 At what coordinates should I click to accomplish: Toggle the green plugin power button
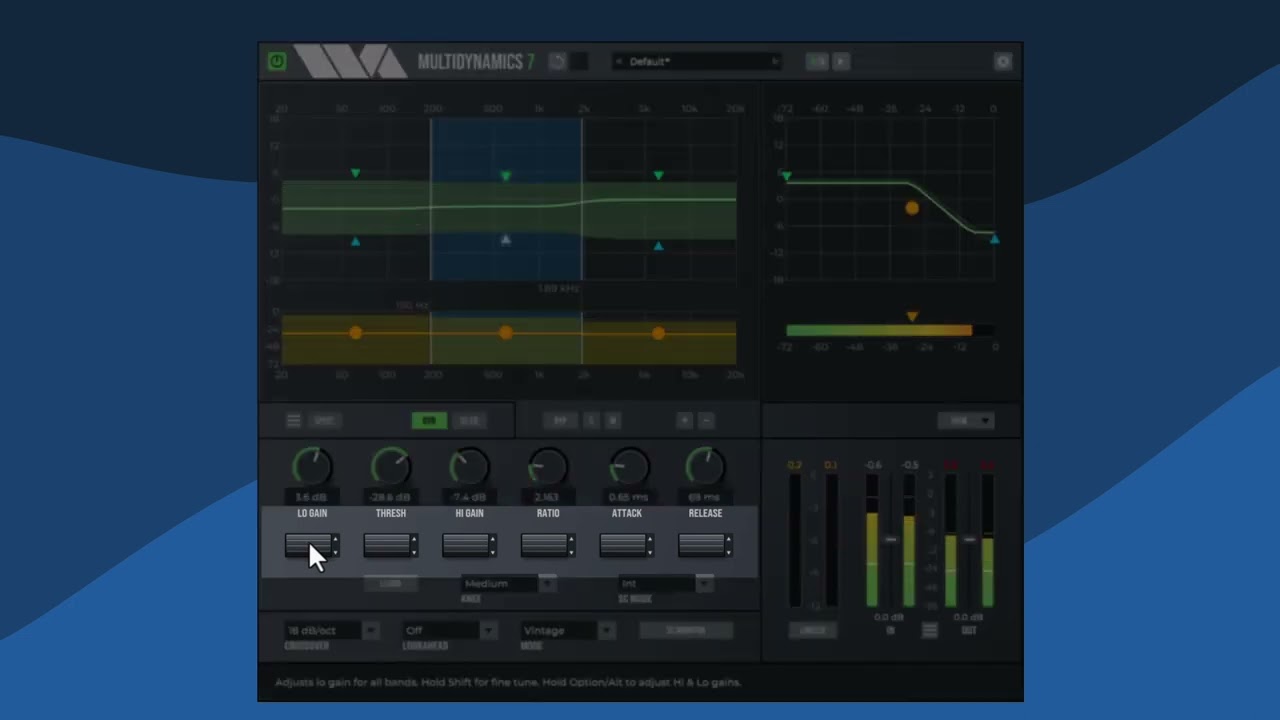pos(277,62)
